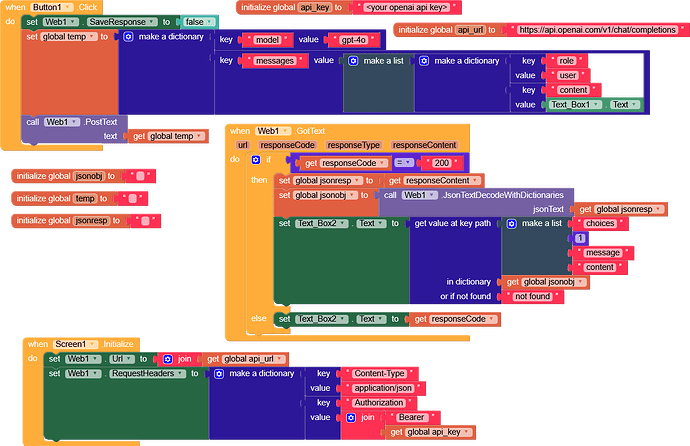The width and height of the screenshot is (690, 446).
Task: Open Web1 dropdown in PostText call
Action: coord(62,122)
